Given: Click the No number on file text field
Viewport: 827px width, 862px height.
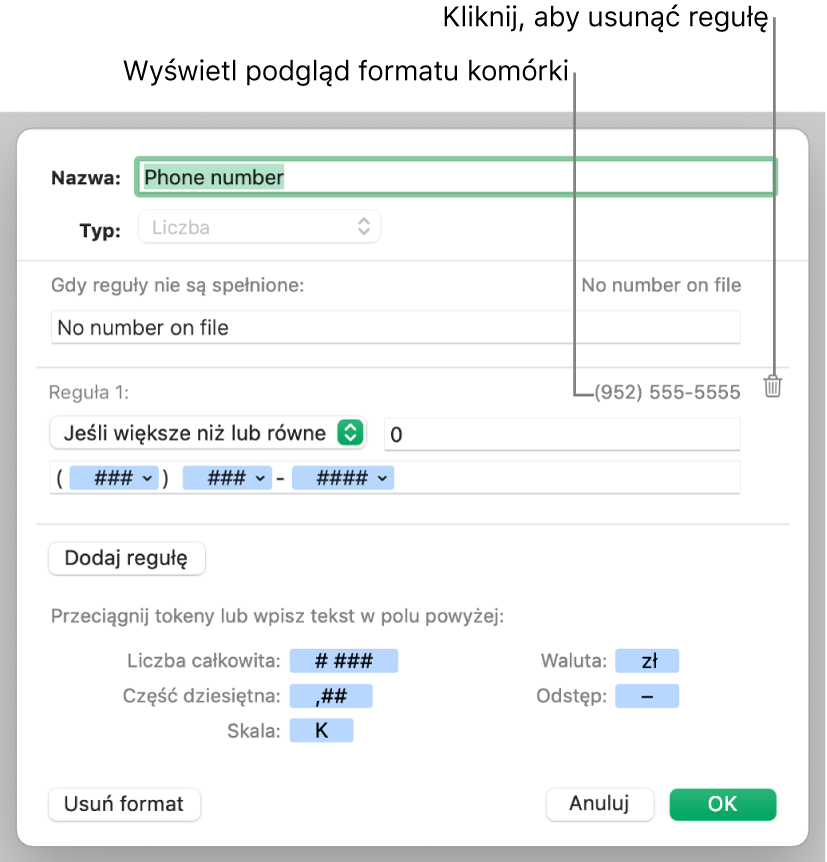Looking at the screenshot, I should tap(395, 327).
